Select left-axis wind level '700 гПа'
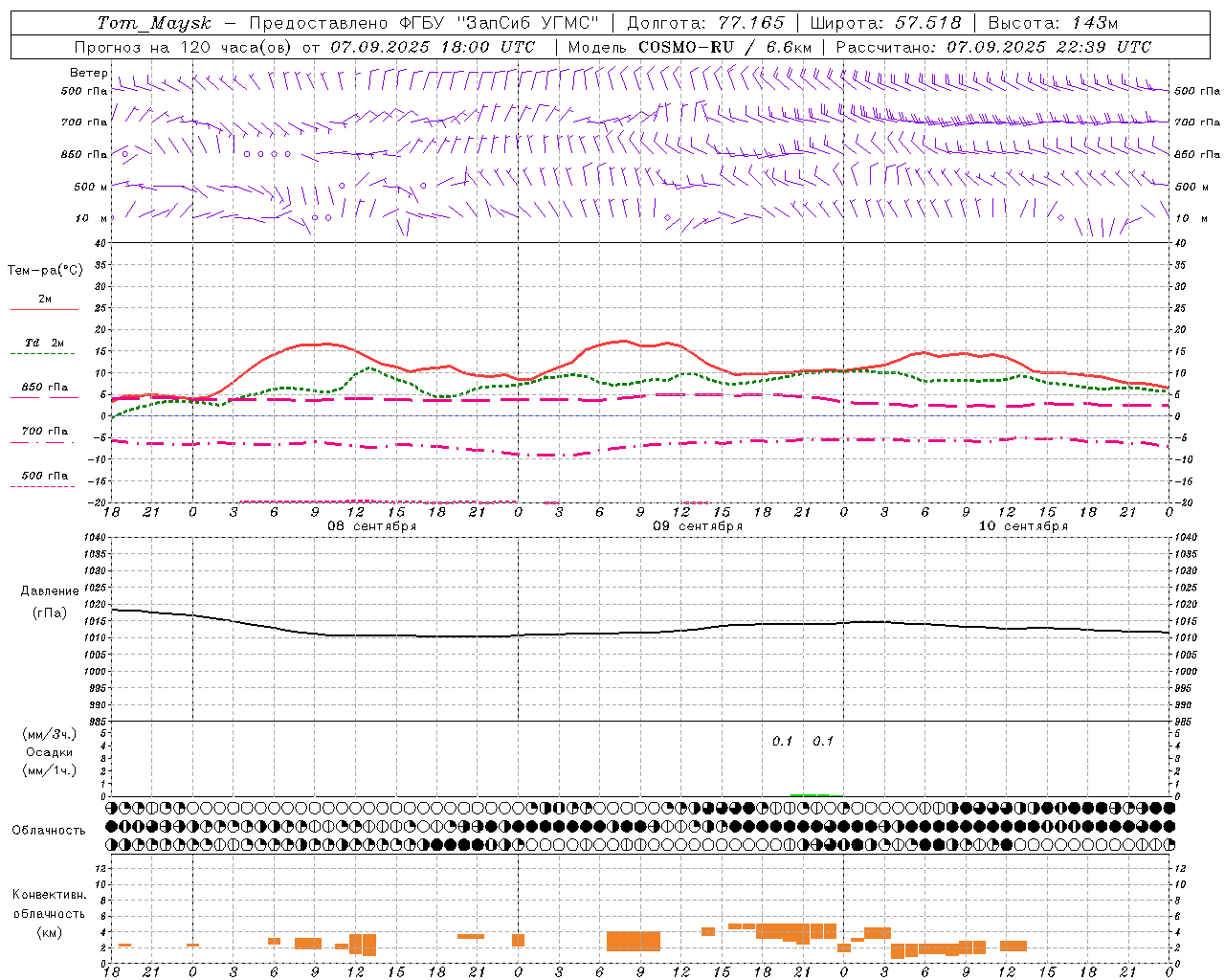Image resolution: width=1225 pixels, height=980 pixels. pos(84,122)
